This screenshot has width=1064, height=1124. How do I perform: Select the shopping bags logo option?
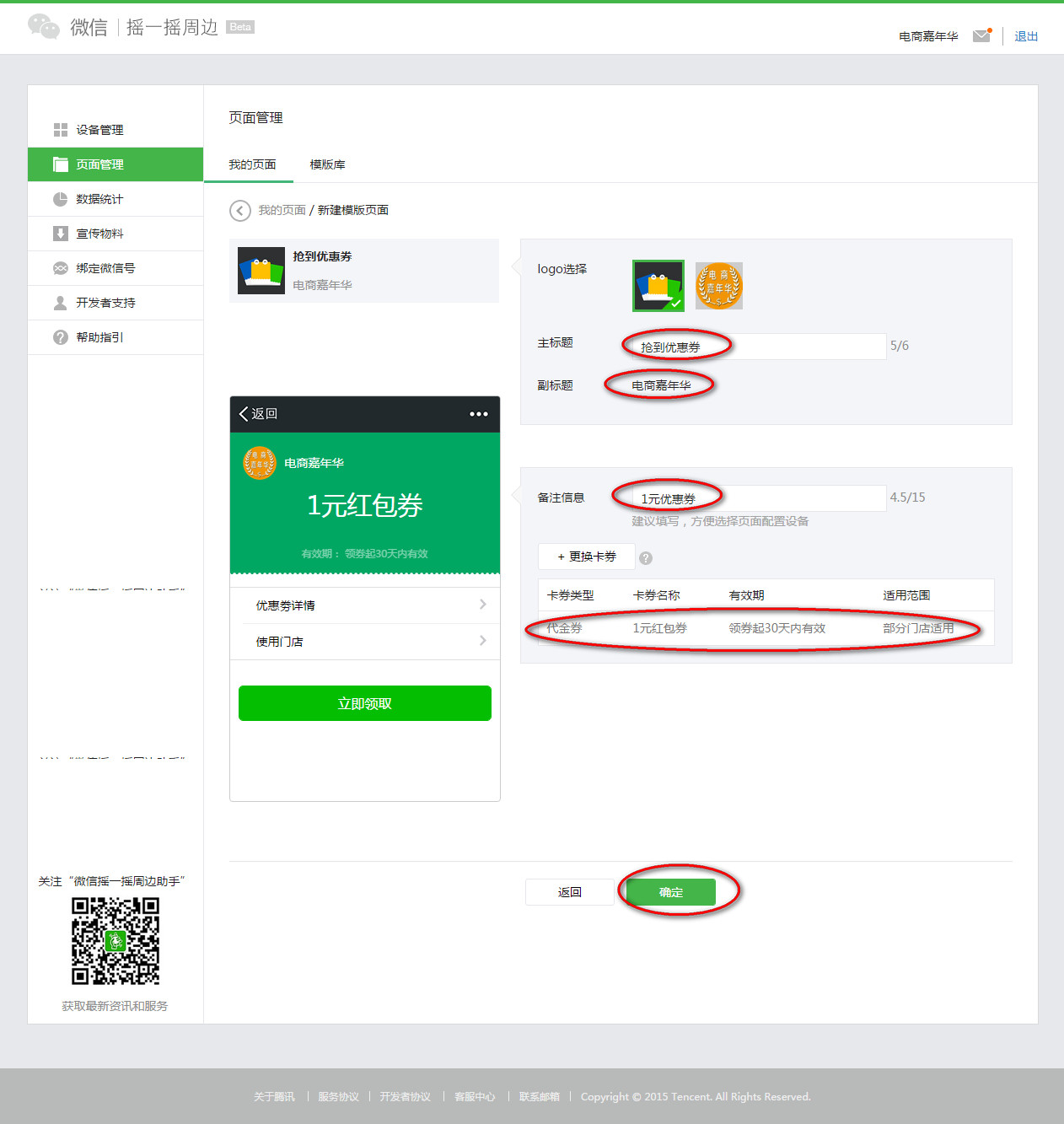[658, 286]
